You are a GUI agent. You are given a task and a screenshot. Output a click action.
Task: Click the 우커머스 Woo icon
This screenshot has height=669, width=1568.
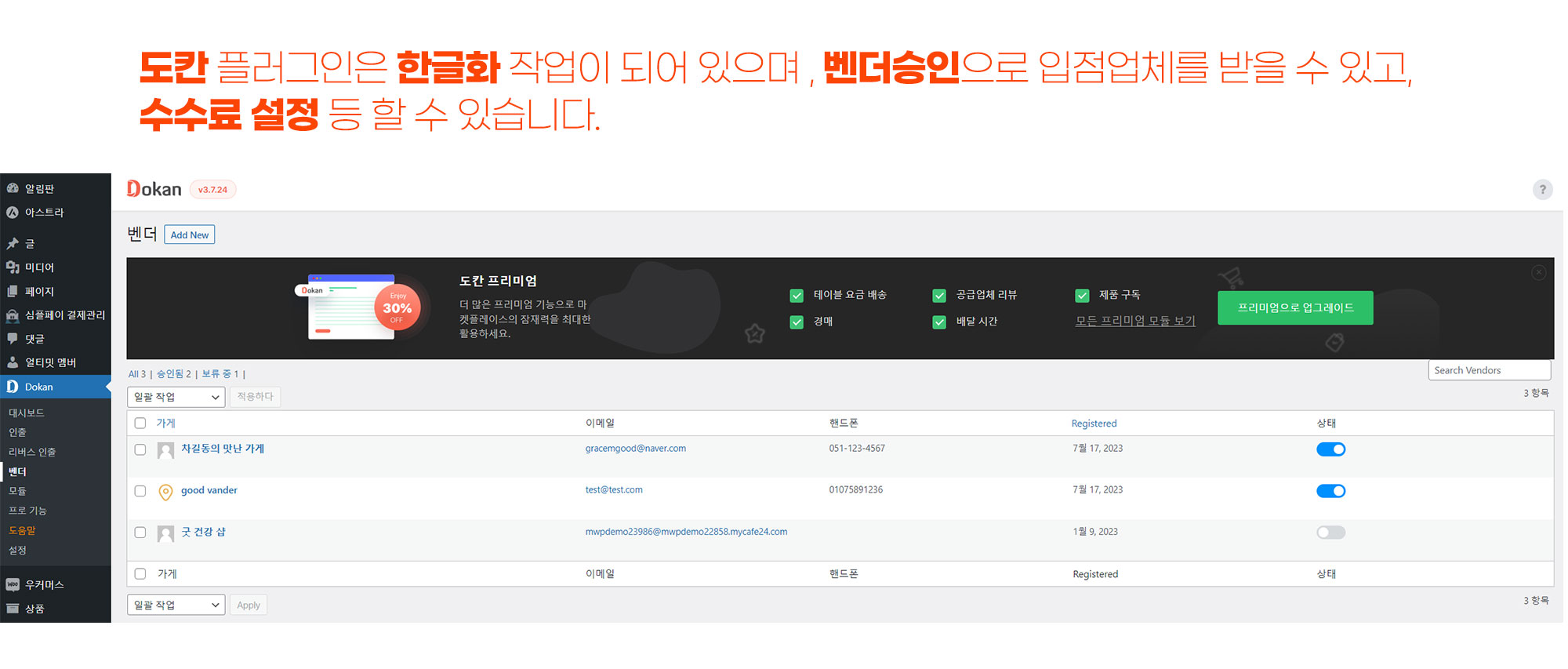tap(13, 584)
